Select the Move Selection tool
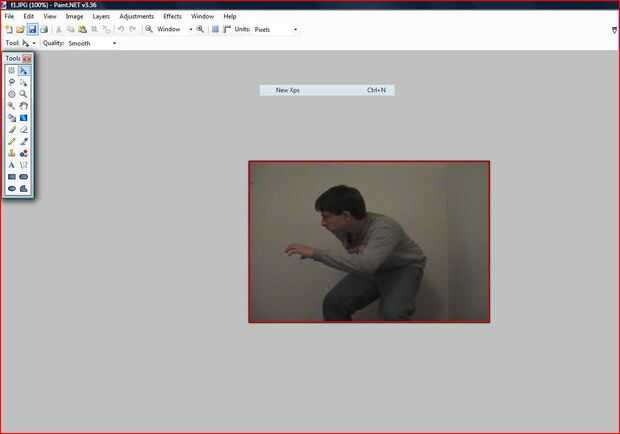The image size is (620, 434). 23,82
